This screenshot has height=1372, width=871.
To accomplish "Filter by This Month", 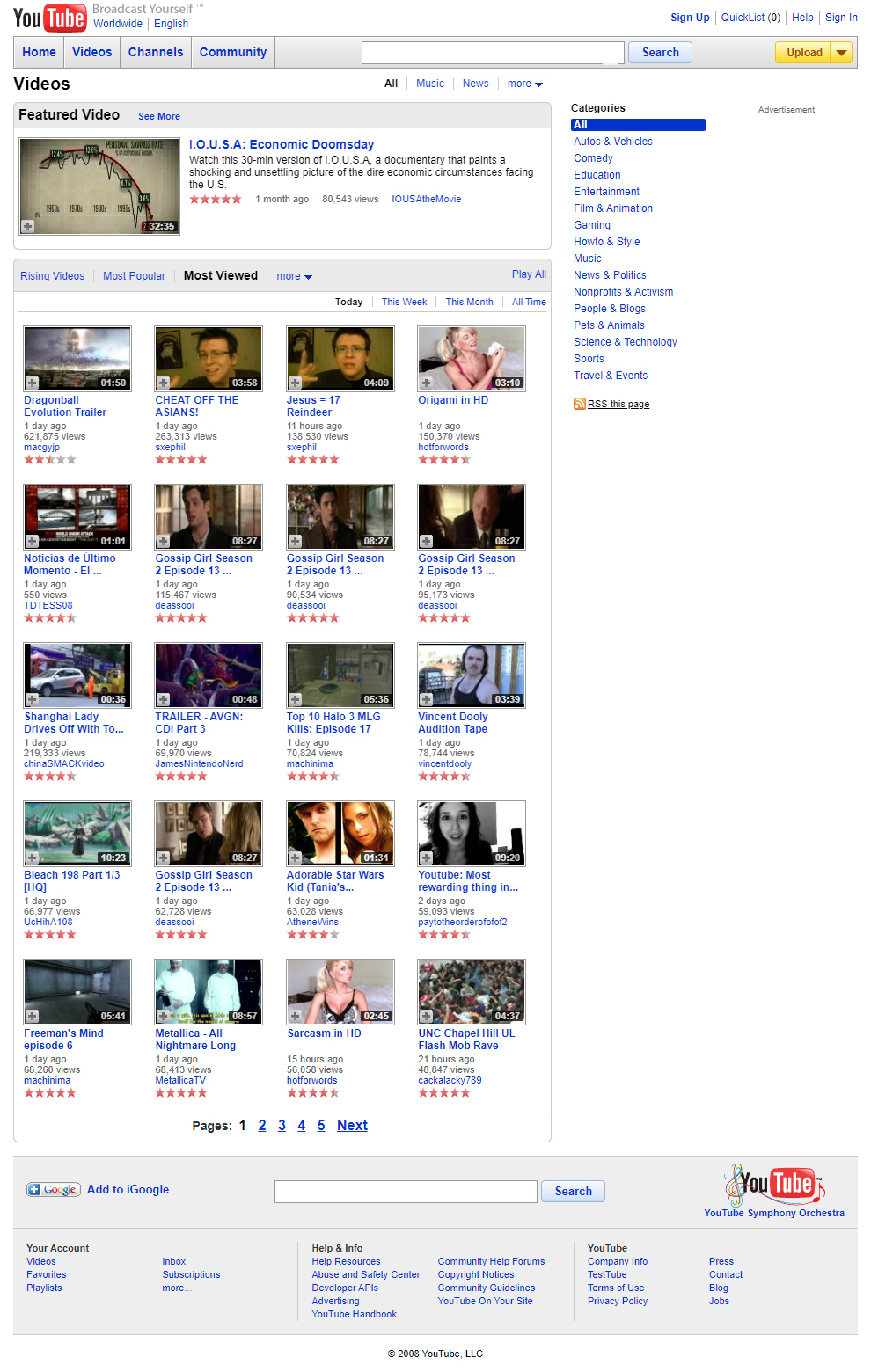I will coord(469,302).
